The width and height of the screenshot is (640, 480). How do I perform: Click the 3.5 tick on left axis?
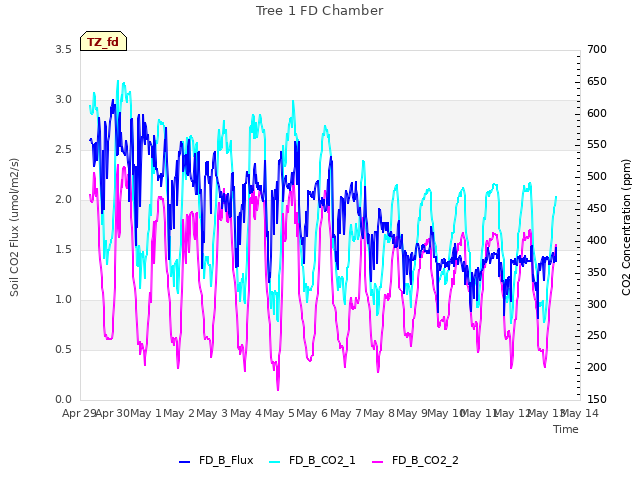[63, 49]
